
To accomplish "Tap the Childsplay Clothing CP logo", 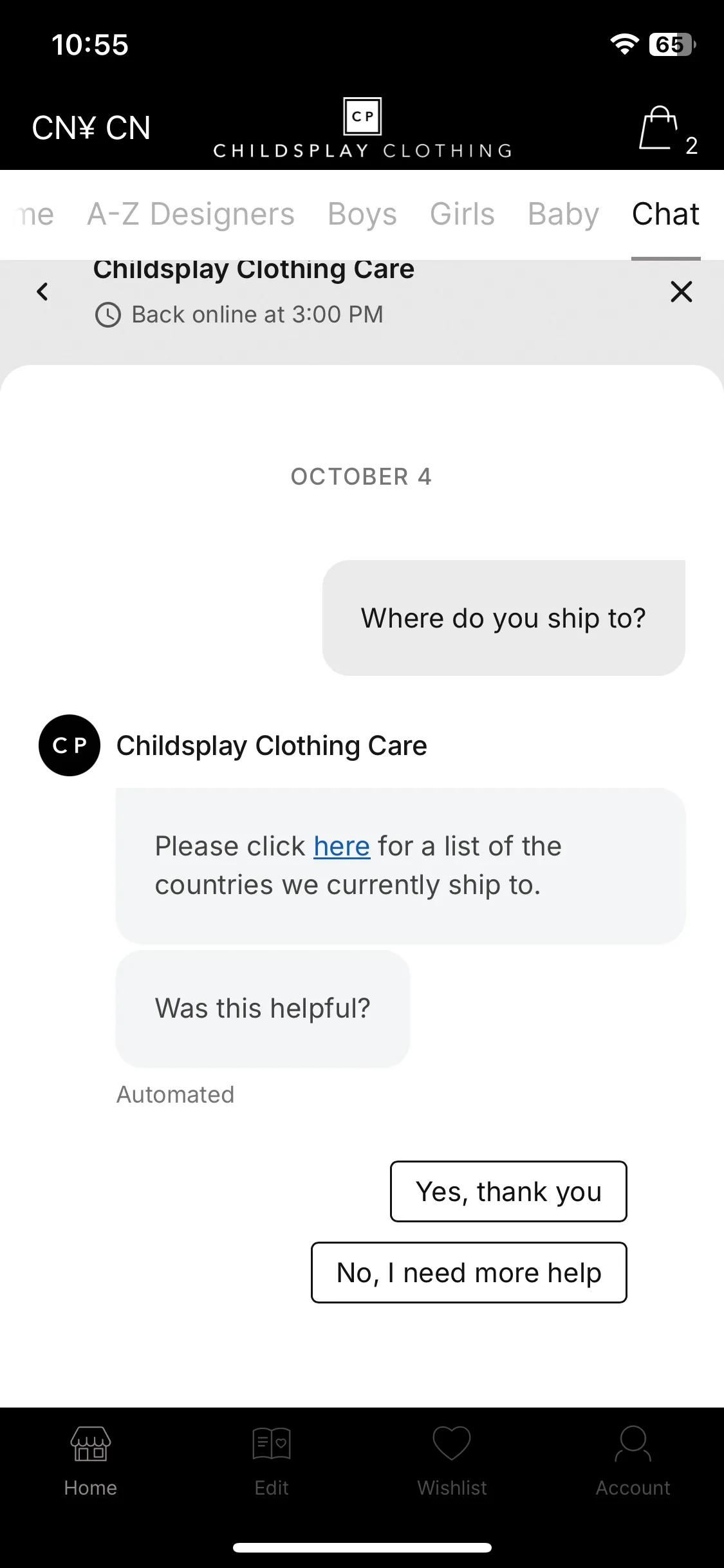I will (x=362, y=117).
